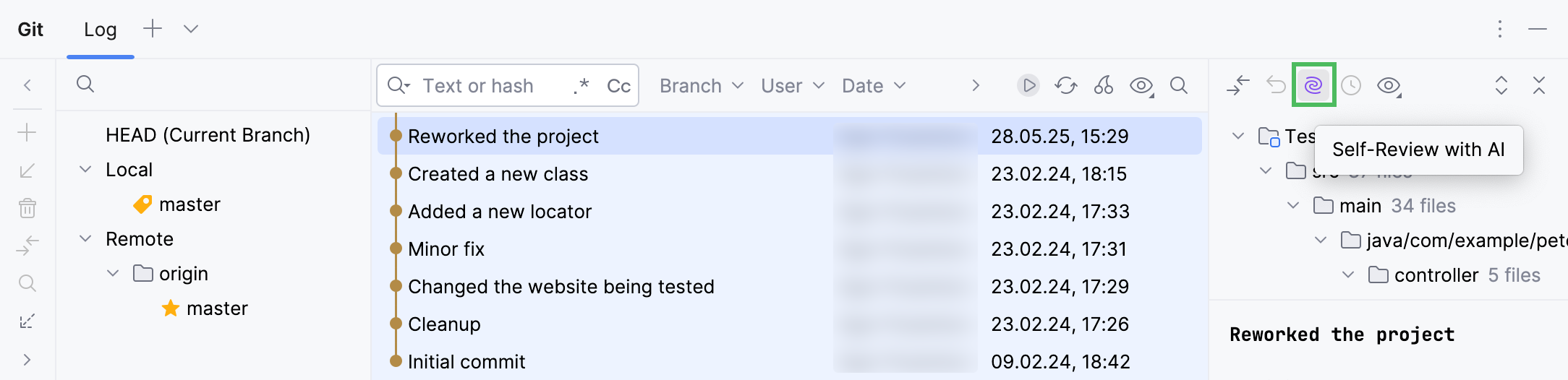1568x380 pixels.
Task: Click the Cherry-pick icon in log toolbar
Action: tap(1103, 85)
